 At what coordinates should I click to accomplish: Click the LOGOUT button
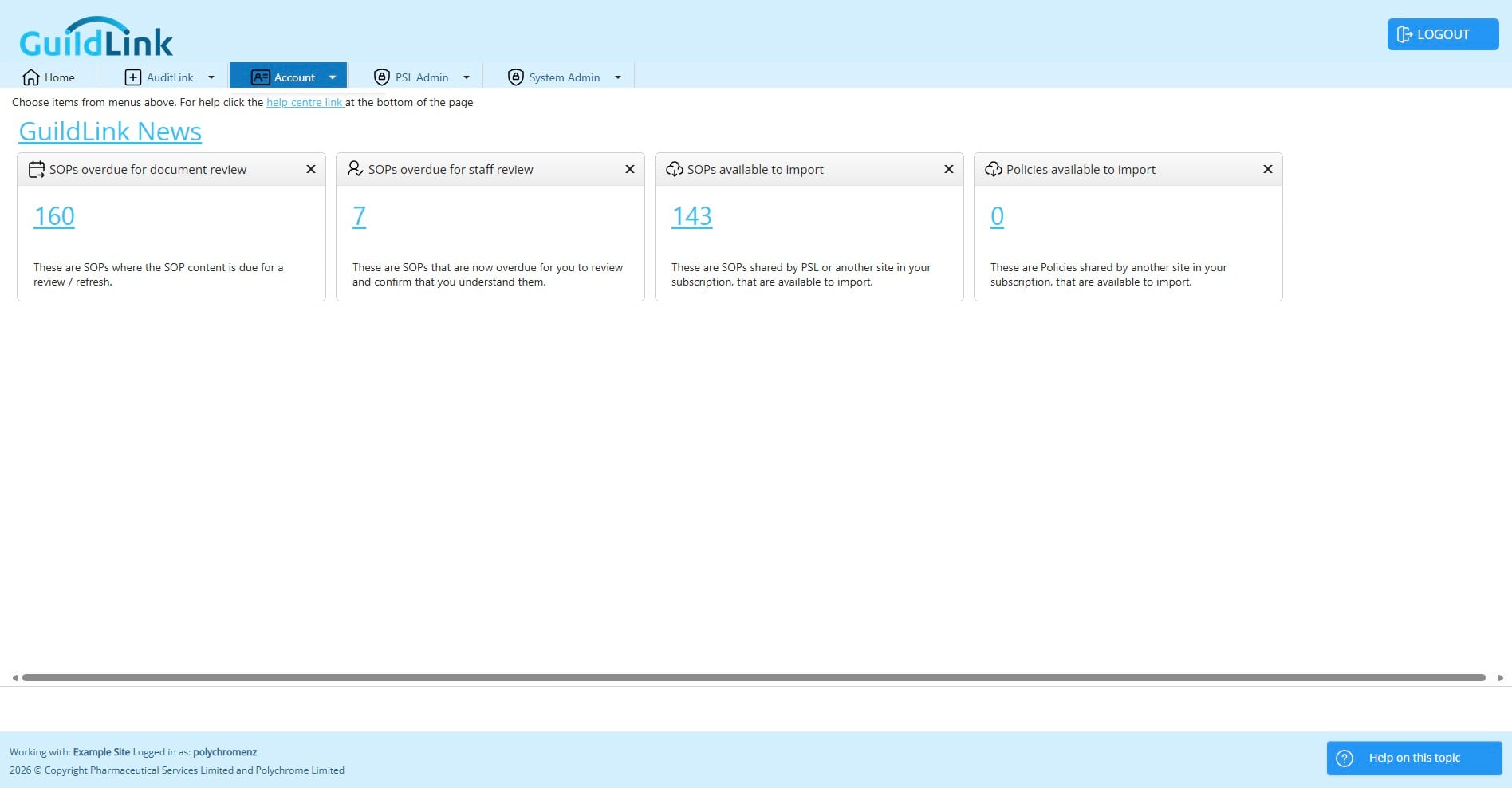[x=1443, y=34]
